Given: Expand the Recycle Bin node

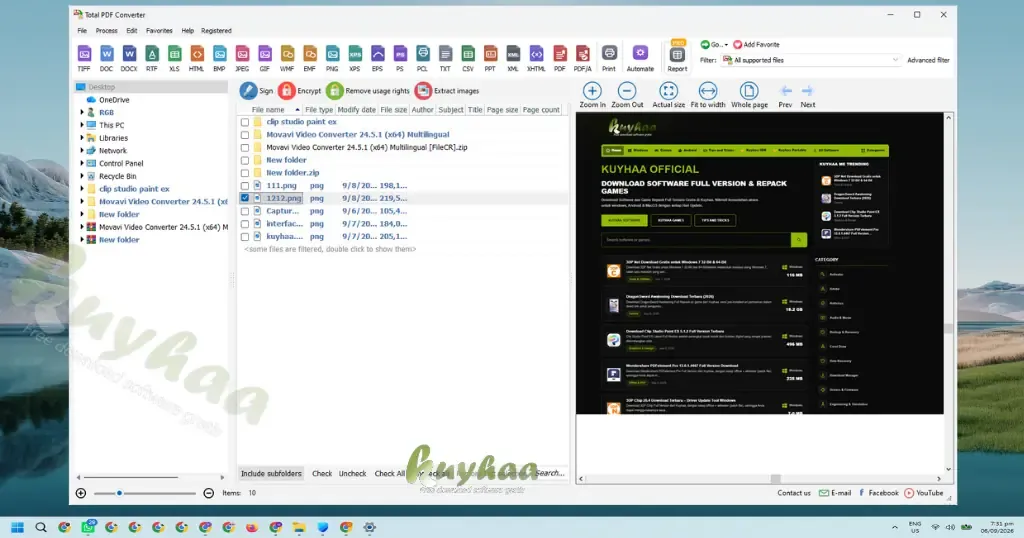Looking at the screenshot, I should click(82, 176).
